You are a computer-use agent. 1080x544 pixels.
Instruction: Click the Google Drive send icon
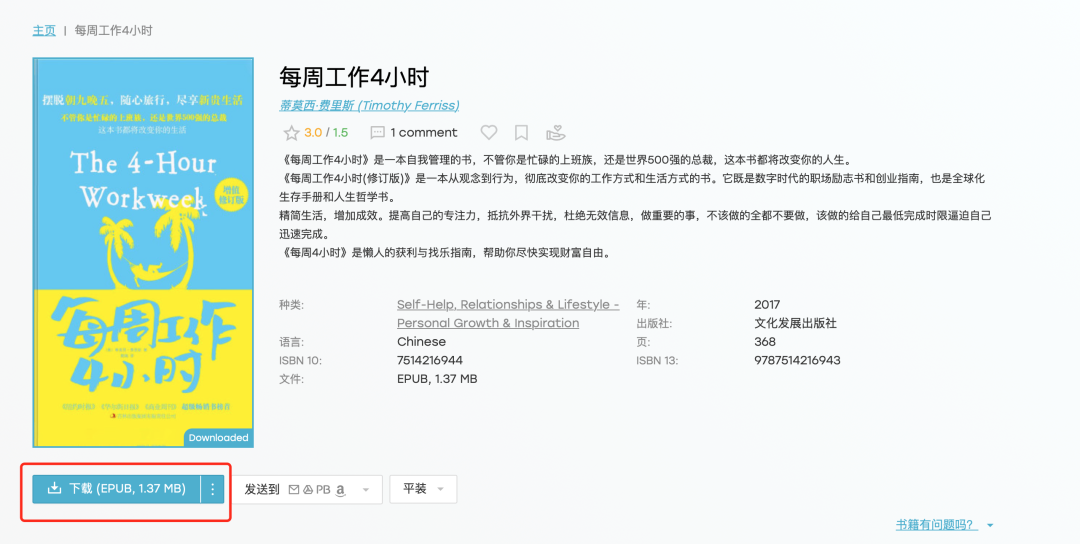308,490
